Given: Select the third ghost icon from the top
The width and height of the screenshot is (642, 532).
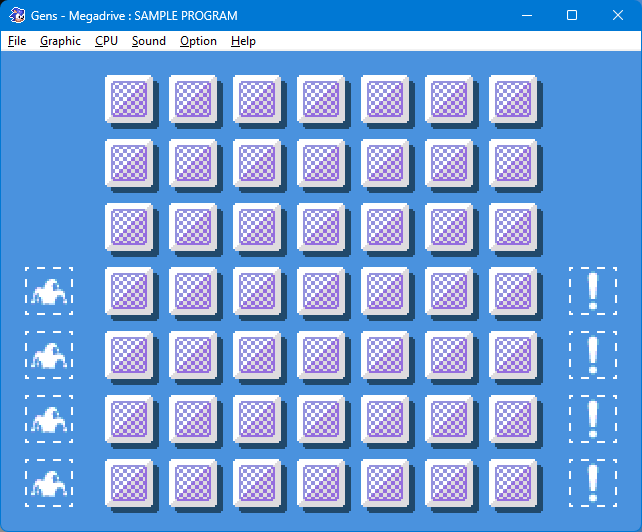Looking at the screenshot, I should tap(49, 419).
